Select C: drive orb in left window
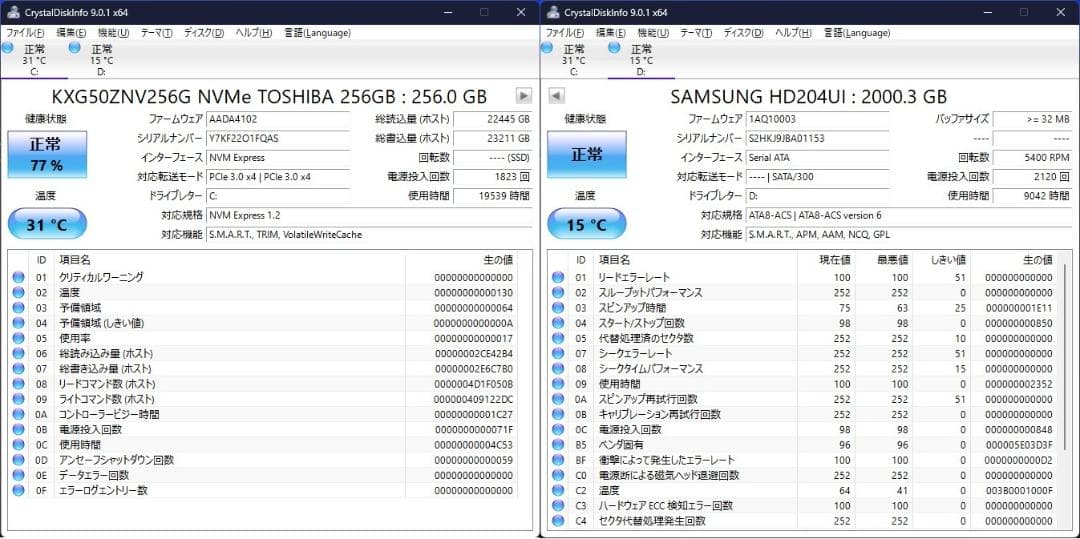This screenshot has width=1080, height=539. (x=7, y=47)
